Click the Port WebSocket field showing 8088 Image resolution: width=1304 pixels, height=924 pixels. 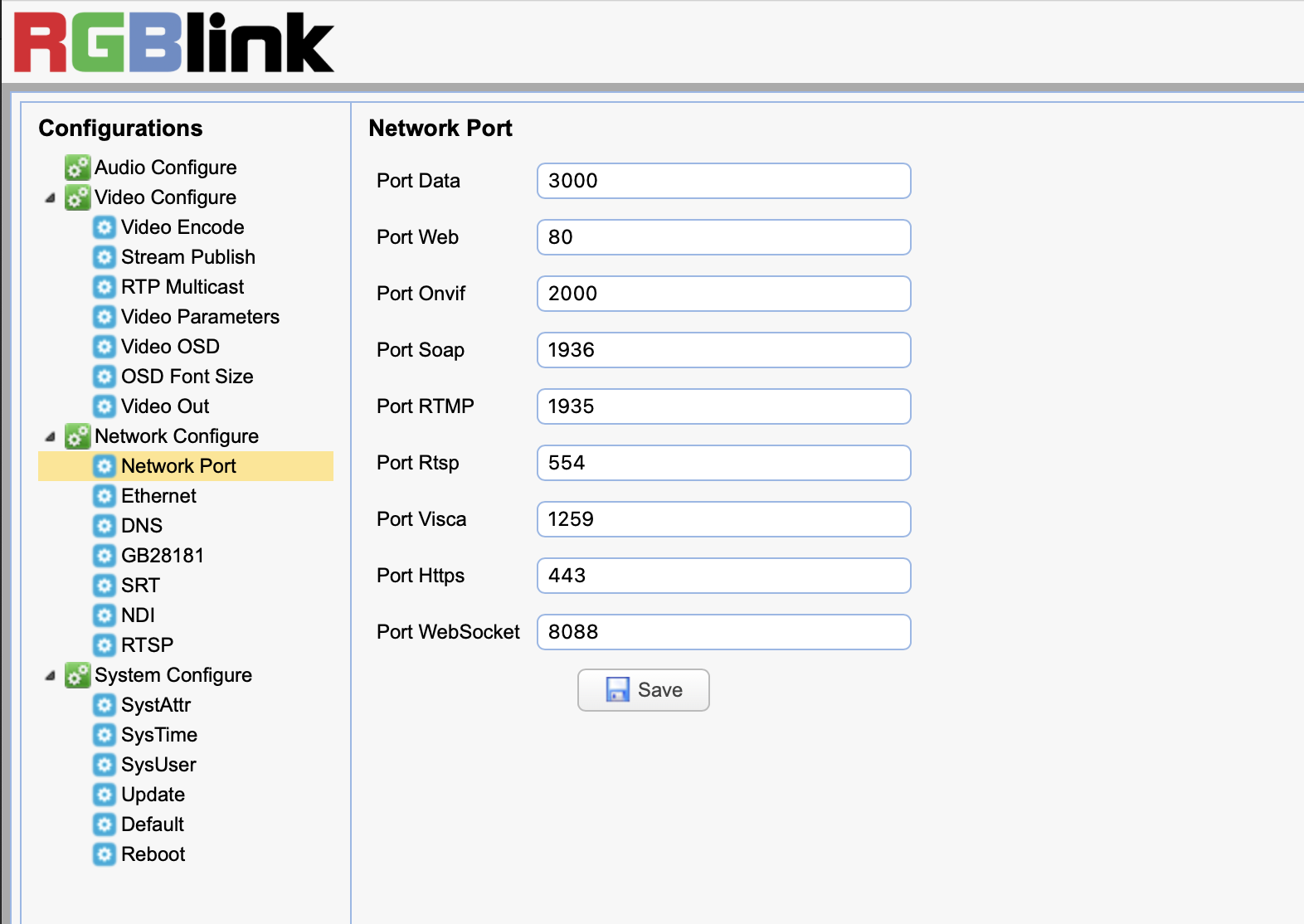724,632
